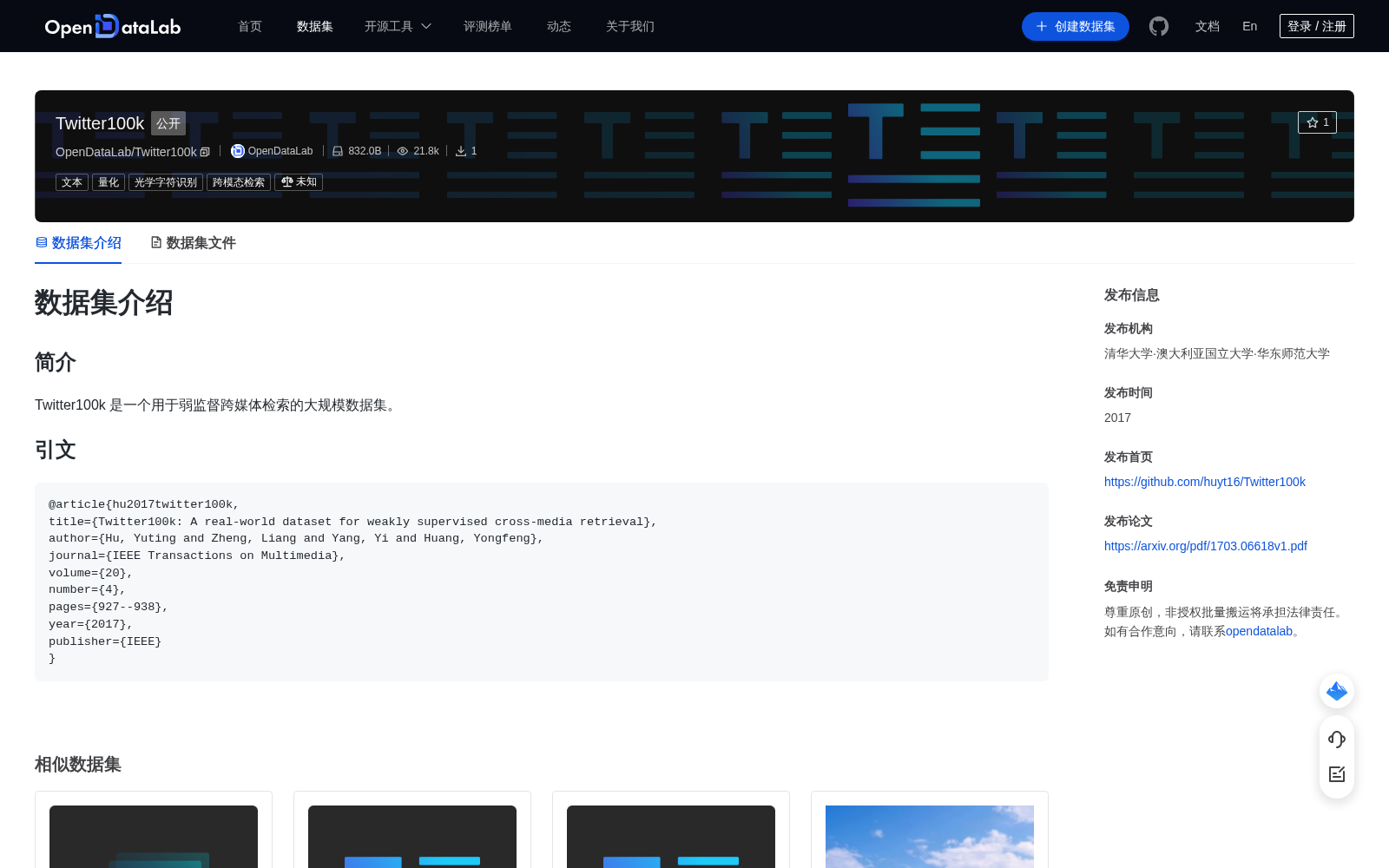1389x868 pixels.
Task: Open the feedback edit note icon
Action: coord(1337,774)
